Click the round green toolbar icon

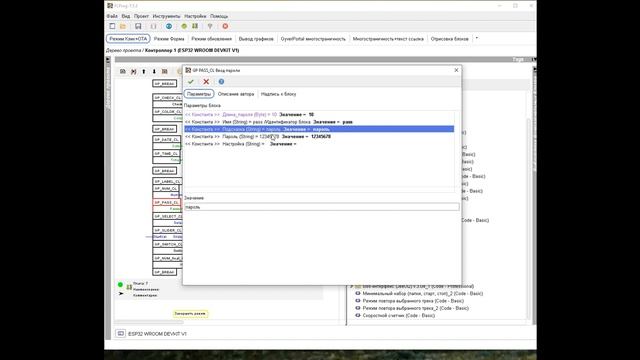point(184,26)
